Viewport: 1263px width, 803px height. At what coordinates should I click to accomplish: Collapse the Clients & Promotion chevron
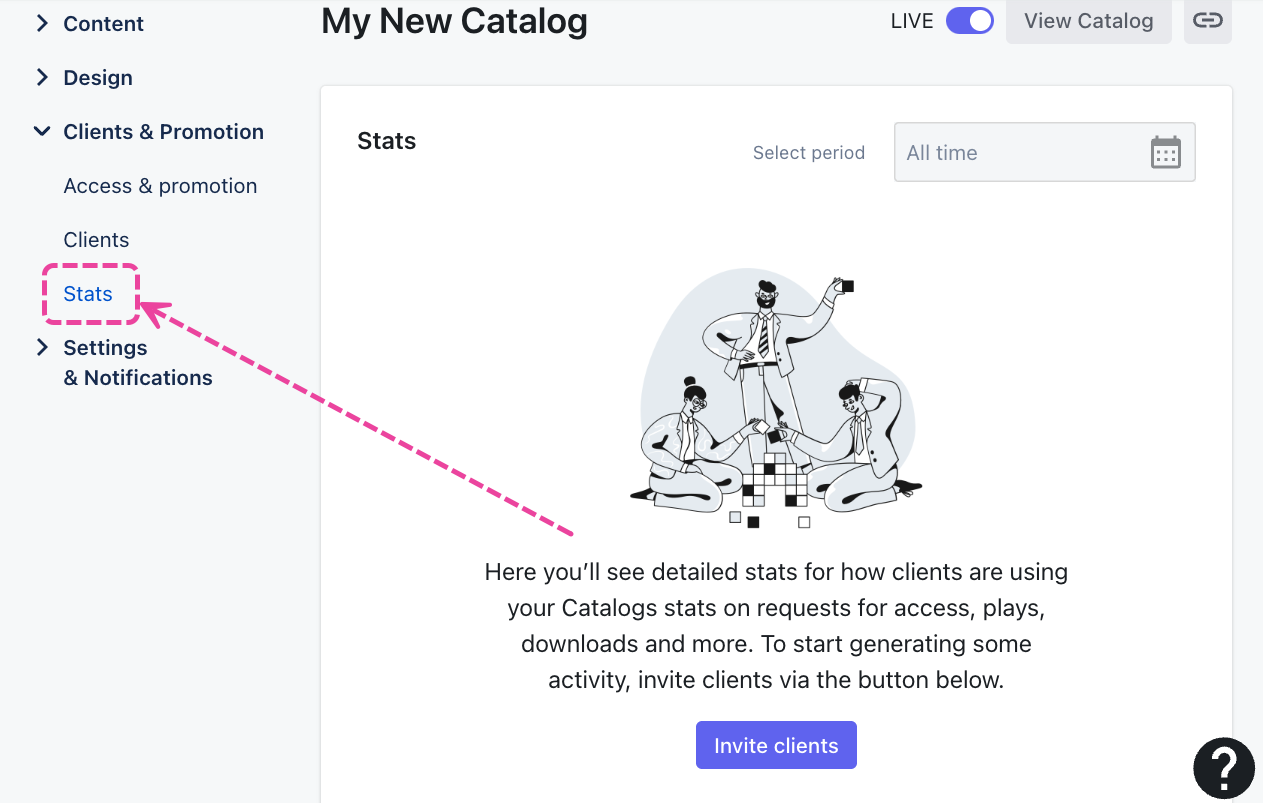coord(42,131)
